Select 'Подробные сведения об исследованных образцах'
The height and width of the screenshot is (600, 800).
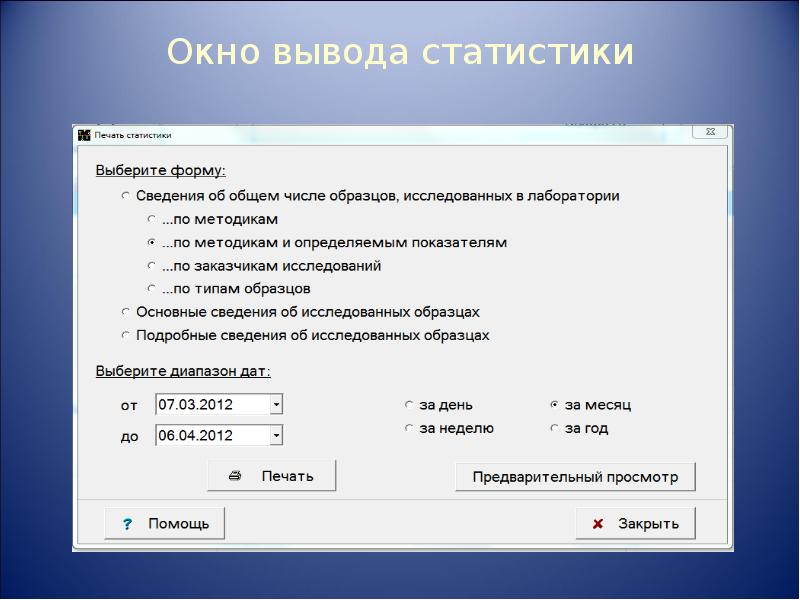(x=125, y=336)
